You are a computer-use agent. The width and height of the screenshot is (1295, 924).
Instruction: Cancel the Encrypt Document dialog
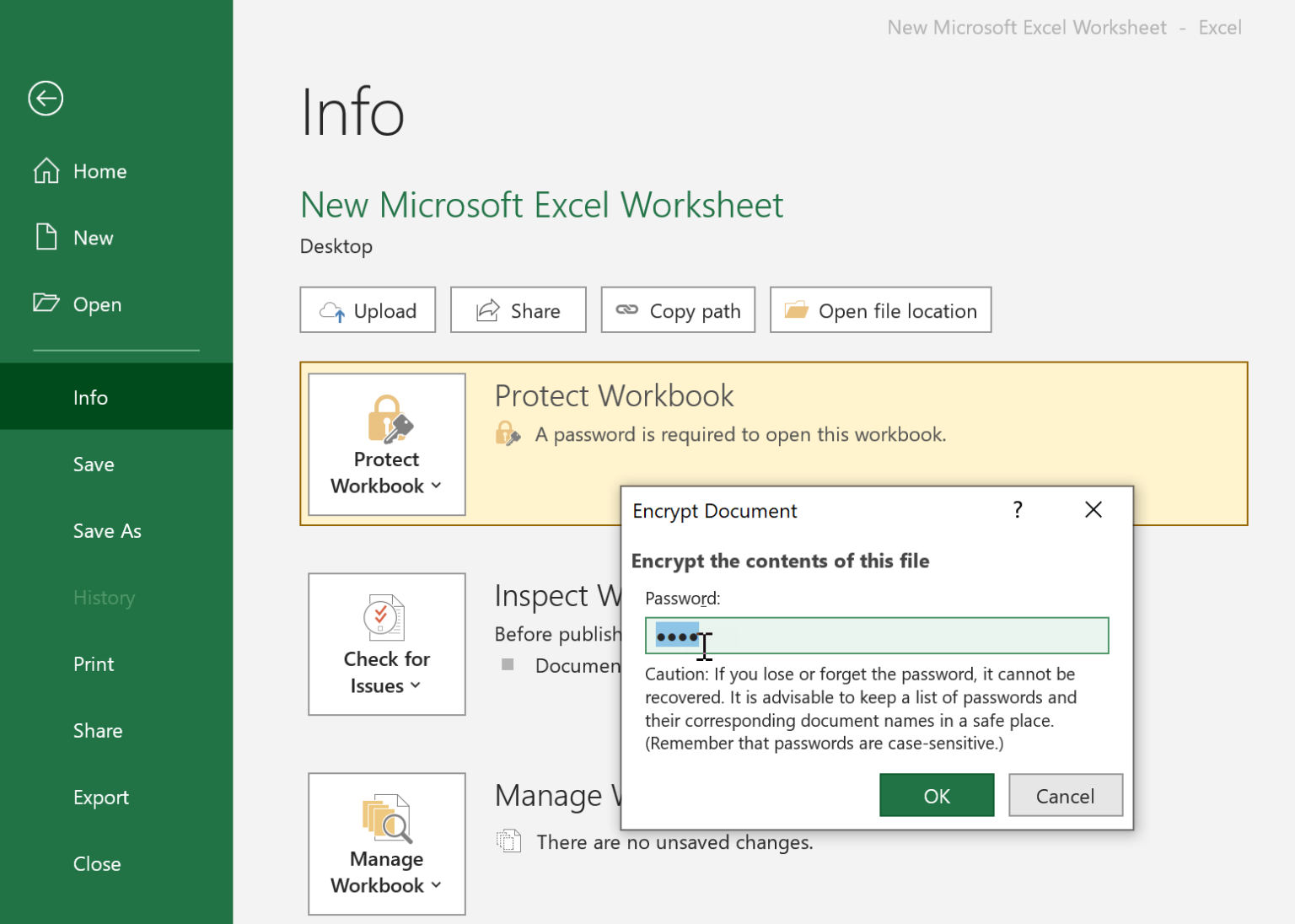1066,796
